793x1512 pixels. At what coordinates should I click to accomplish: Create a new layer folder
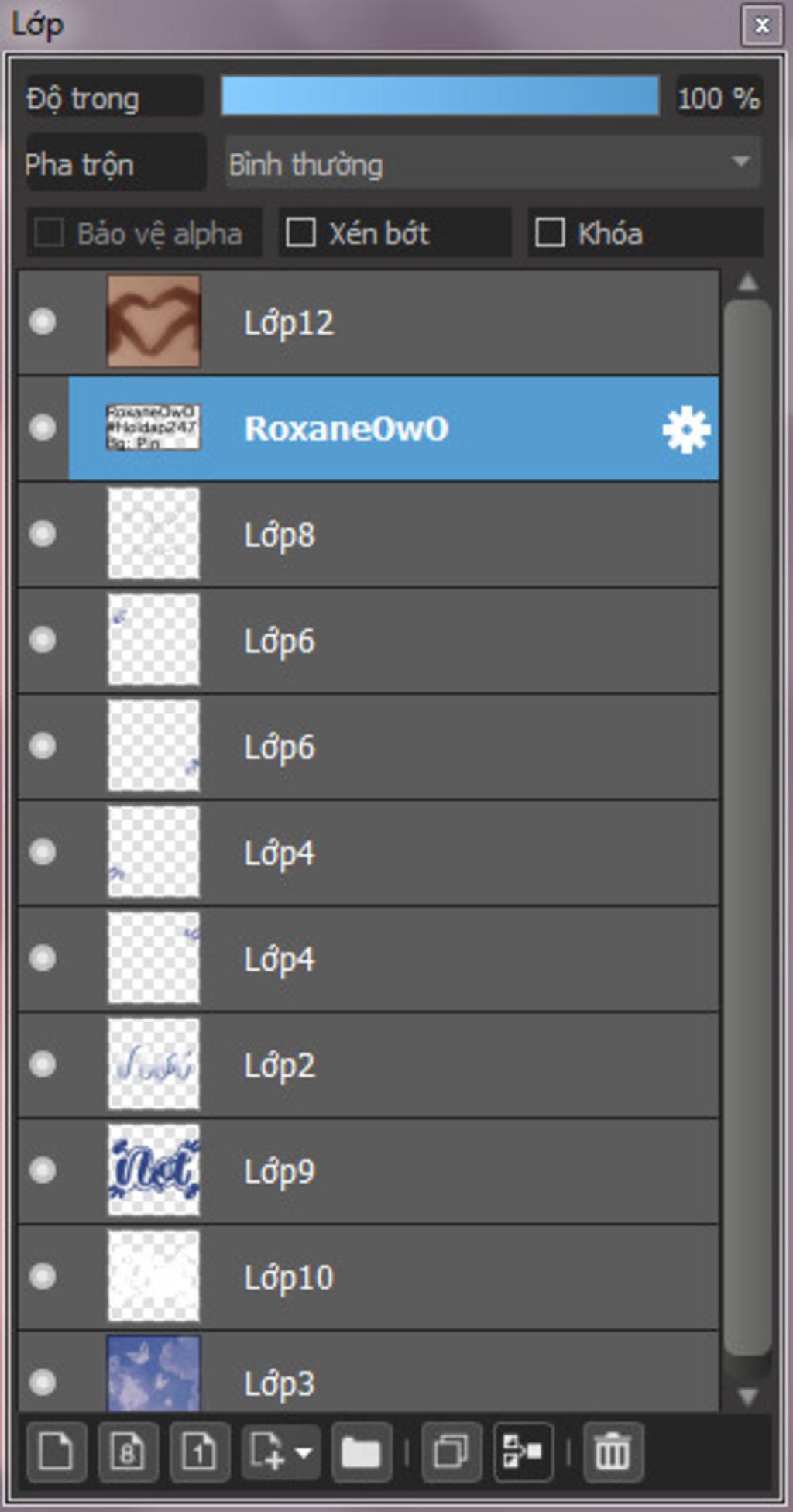(361, 1452)
